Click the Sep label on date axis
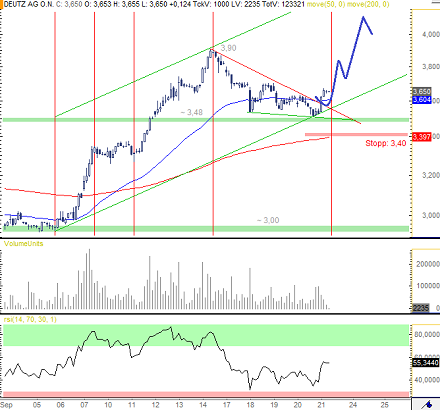This screenshot has height=410, width=440. click(x=6, y=405)
